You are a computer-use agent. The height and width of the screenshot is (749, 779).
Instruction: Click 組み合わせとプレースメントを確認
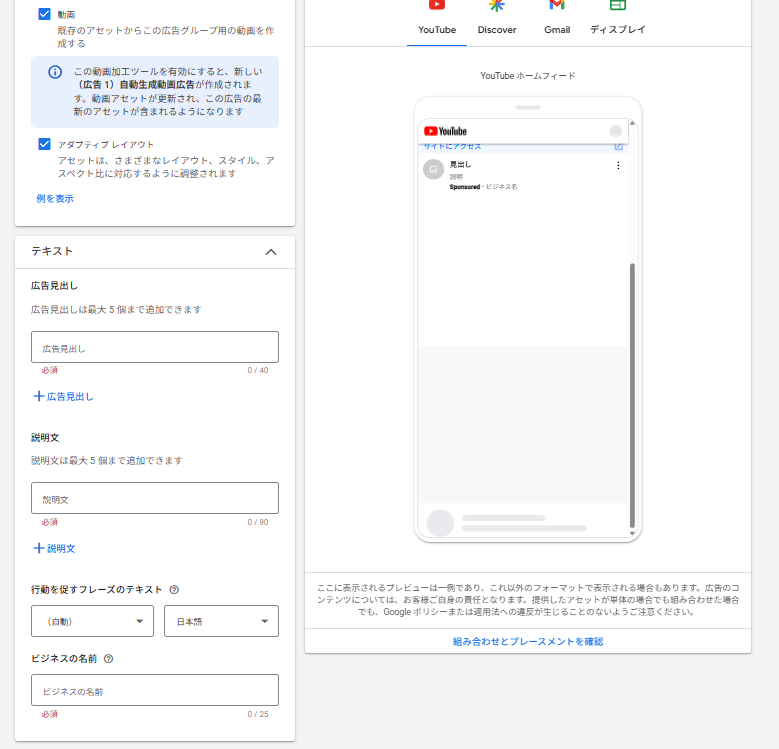527,641
